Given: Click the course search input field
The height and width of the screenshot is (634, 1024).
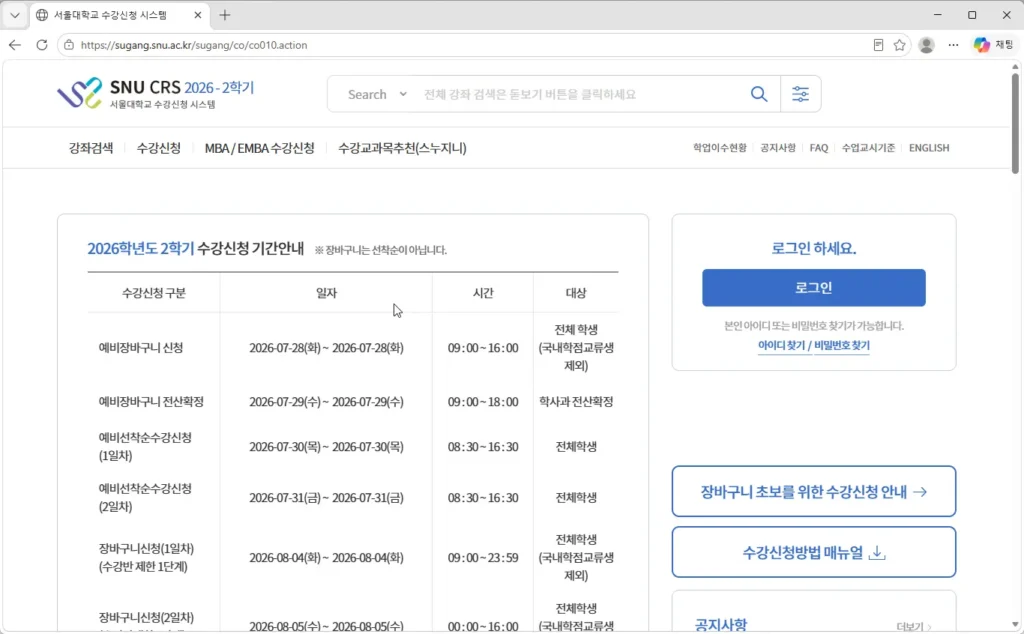Looking at the screenshot, I should click(581, 94).
